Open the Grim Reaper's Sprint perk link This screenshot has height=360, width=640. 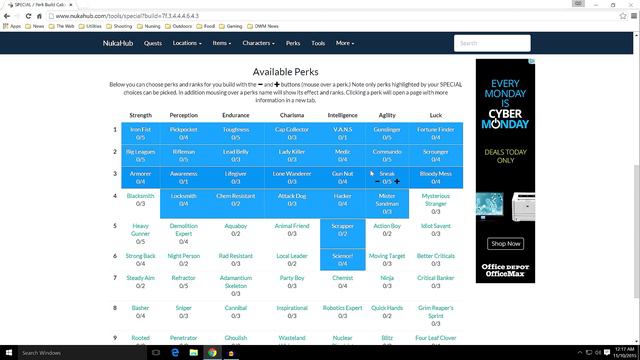[x=436, y=312]
